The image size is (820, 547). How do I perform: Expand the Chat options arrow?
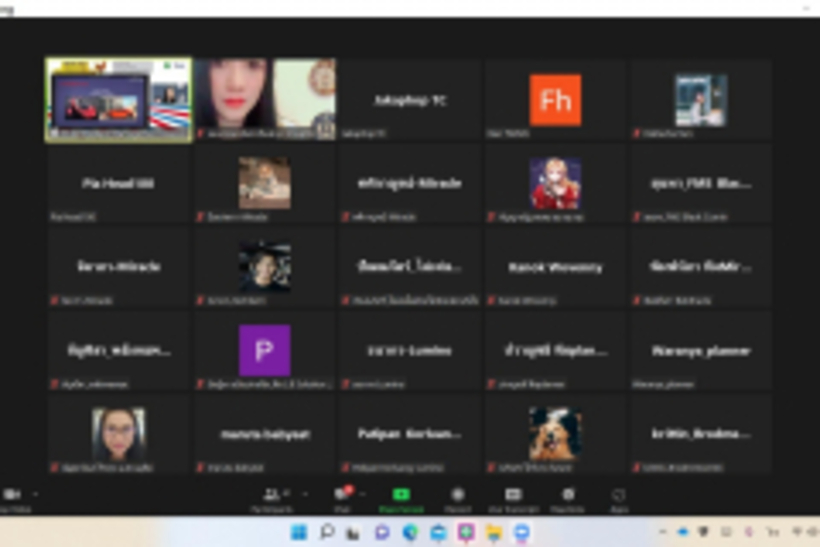362,494
